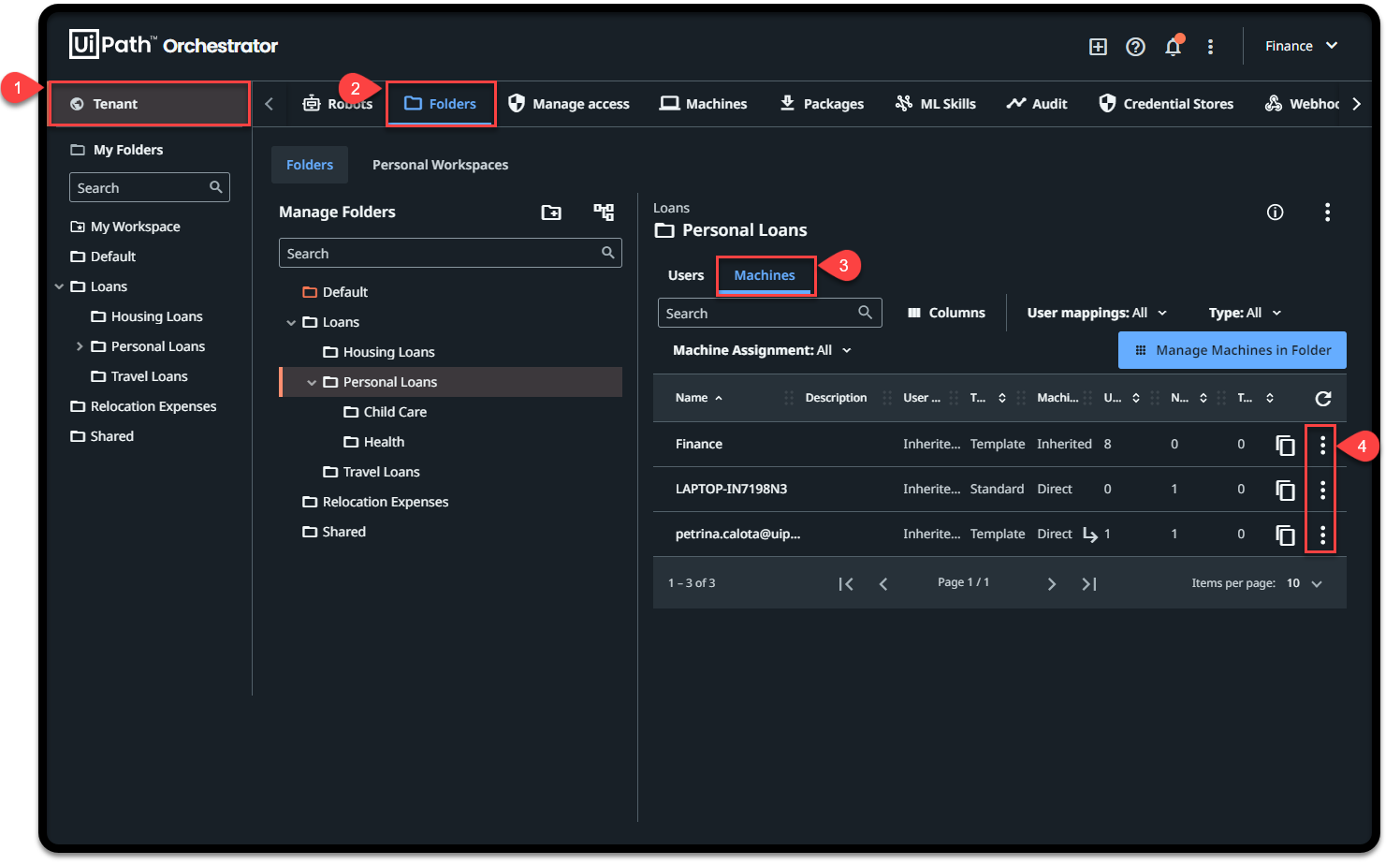The width and height of the screenshot is (1400, 865).
Task: Open the folder hierarchy tree icon
Action: 604,213
